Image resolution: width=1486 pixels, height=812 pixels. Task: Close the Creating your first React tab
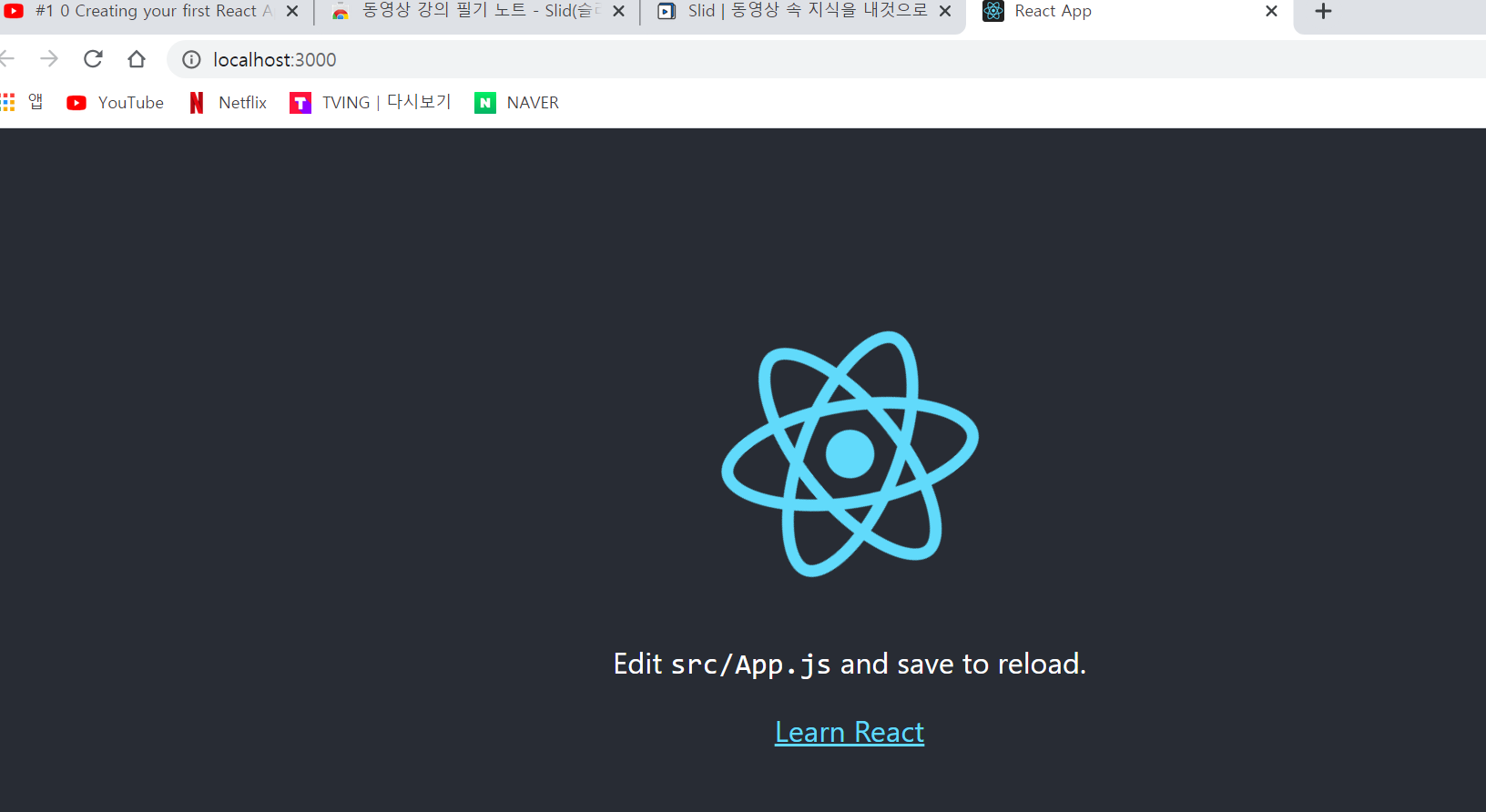pyautogui.click(x=292, y=12)
